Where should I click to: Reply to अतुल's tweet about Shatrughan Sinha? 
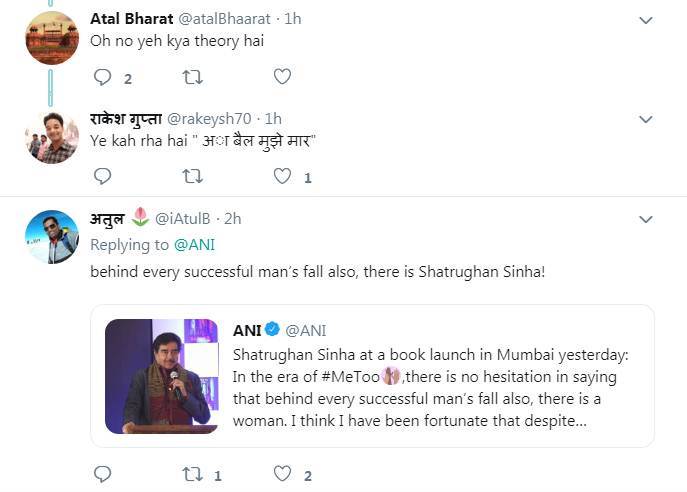pyautogui.click(x=102, y=474)
